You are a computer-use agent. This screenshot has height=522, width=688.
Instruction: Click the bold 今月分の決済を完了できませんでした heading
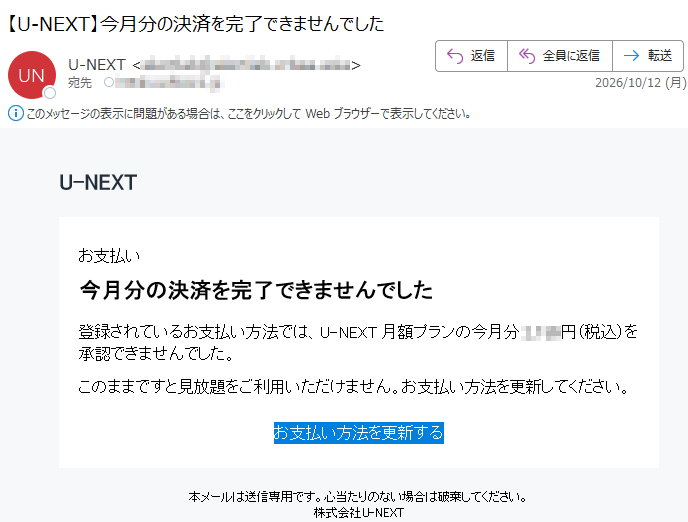[x=256, y=290]
